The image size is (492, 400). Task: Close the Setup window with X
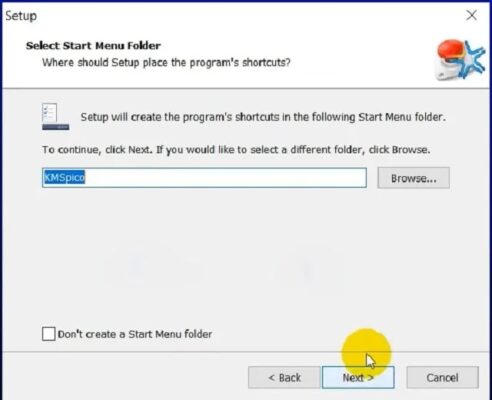[x=471, y=15]
